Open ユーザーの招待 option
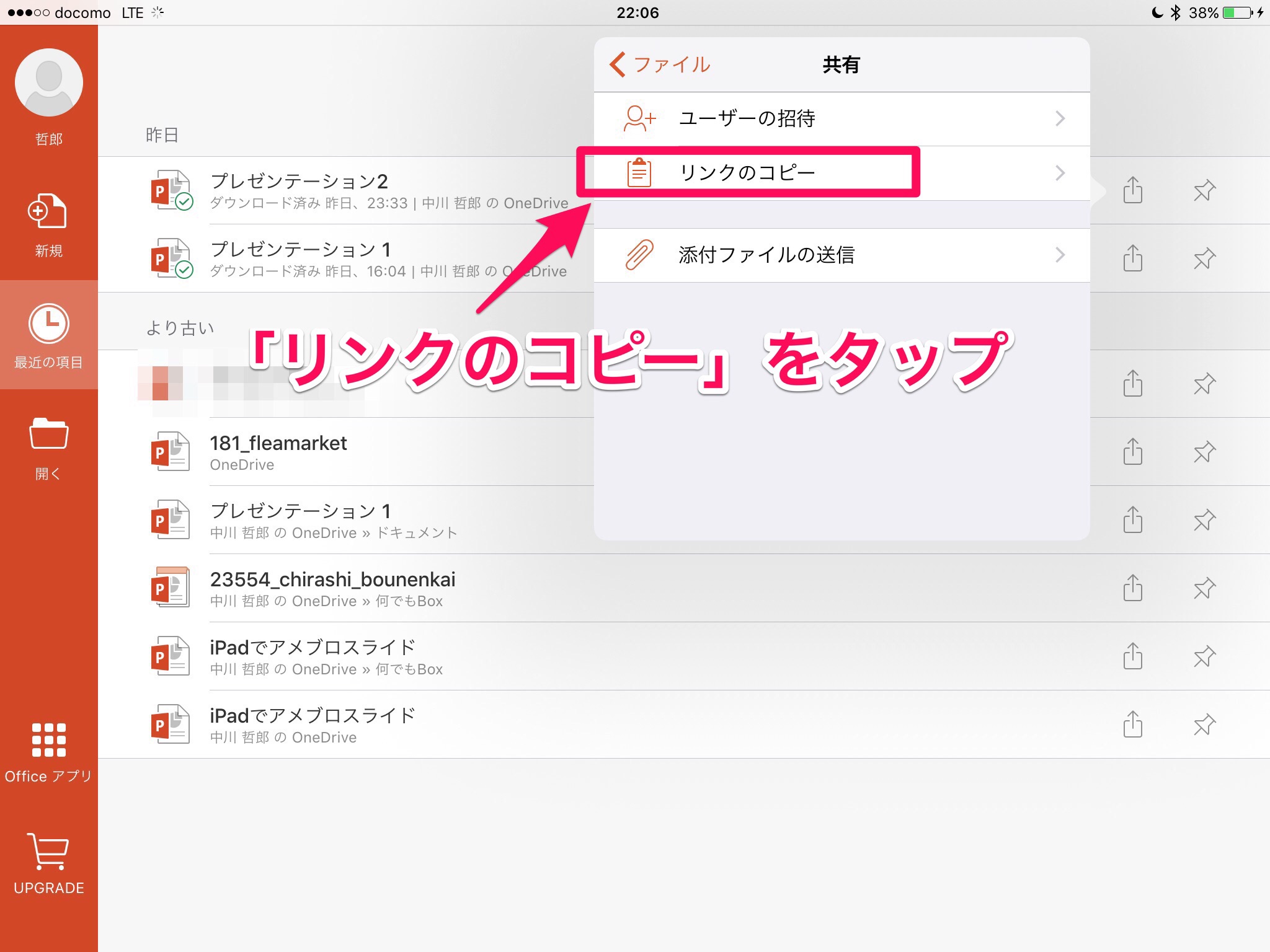The image size is (1270, 952). tap(747, 119)
